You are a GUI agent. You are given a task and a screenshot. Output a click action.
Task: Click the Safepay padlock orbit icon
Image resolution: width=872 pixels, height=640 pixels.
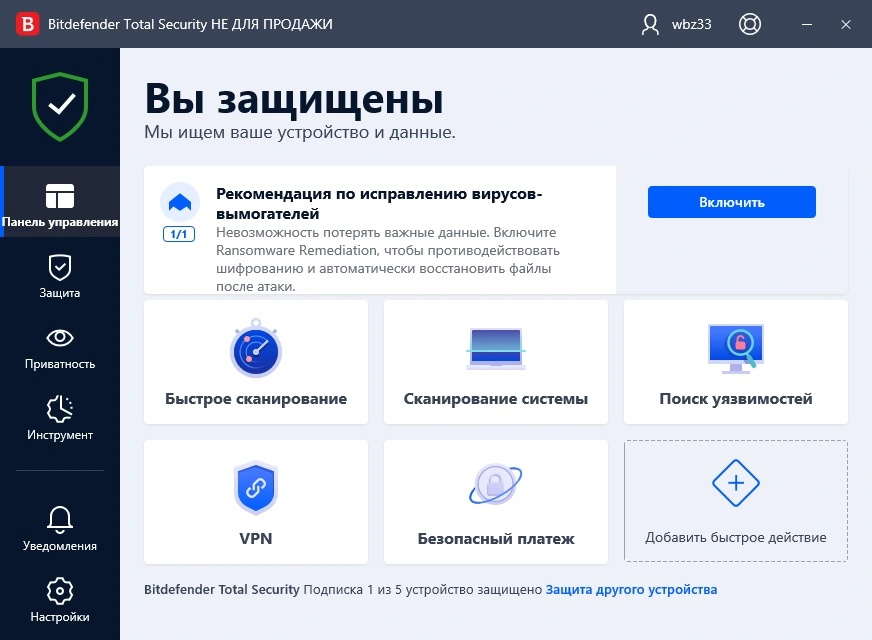[496, 484]
